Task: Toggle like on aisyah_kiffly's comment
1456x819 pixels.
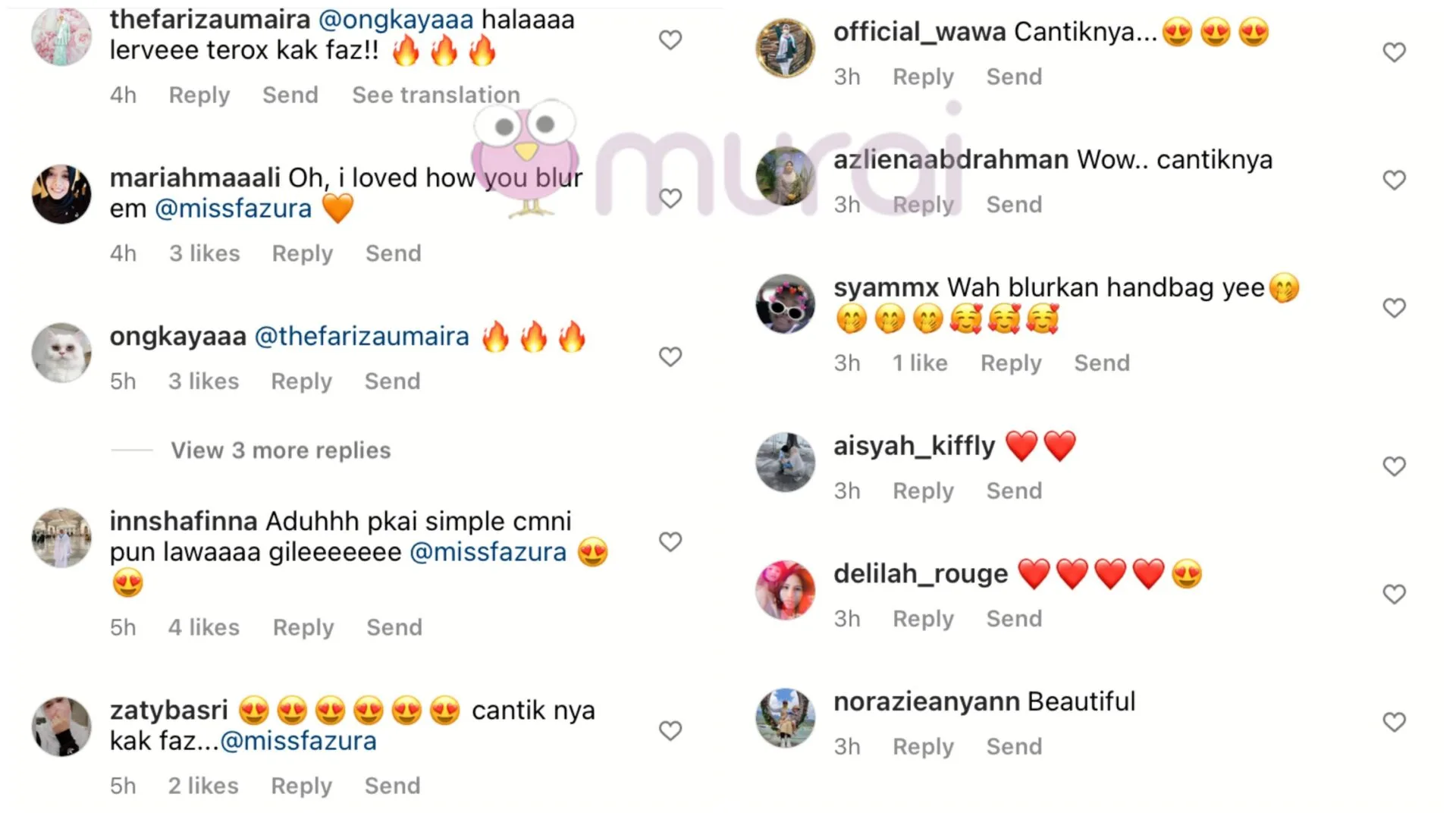Action: coord(1395,466)
